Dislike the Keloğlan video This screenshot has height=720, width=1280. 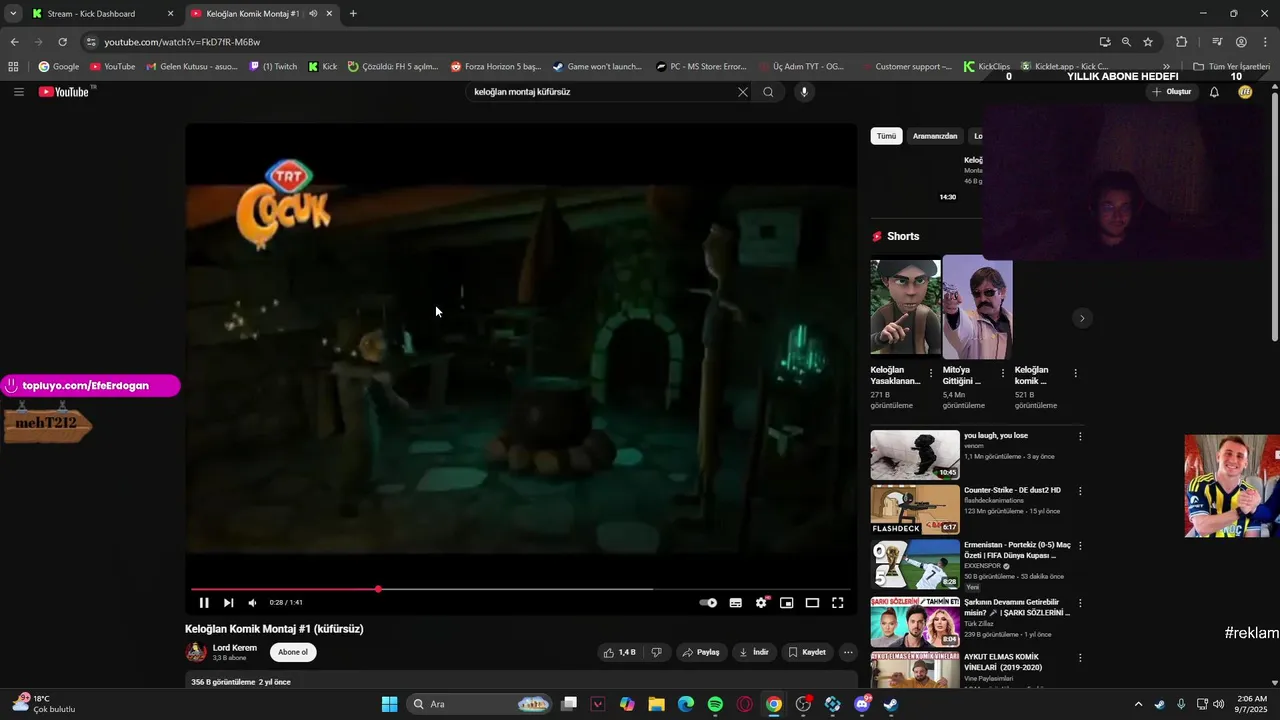point(657,652)
